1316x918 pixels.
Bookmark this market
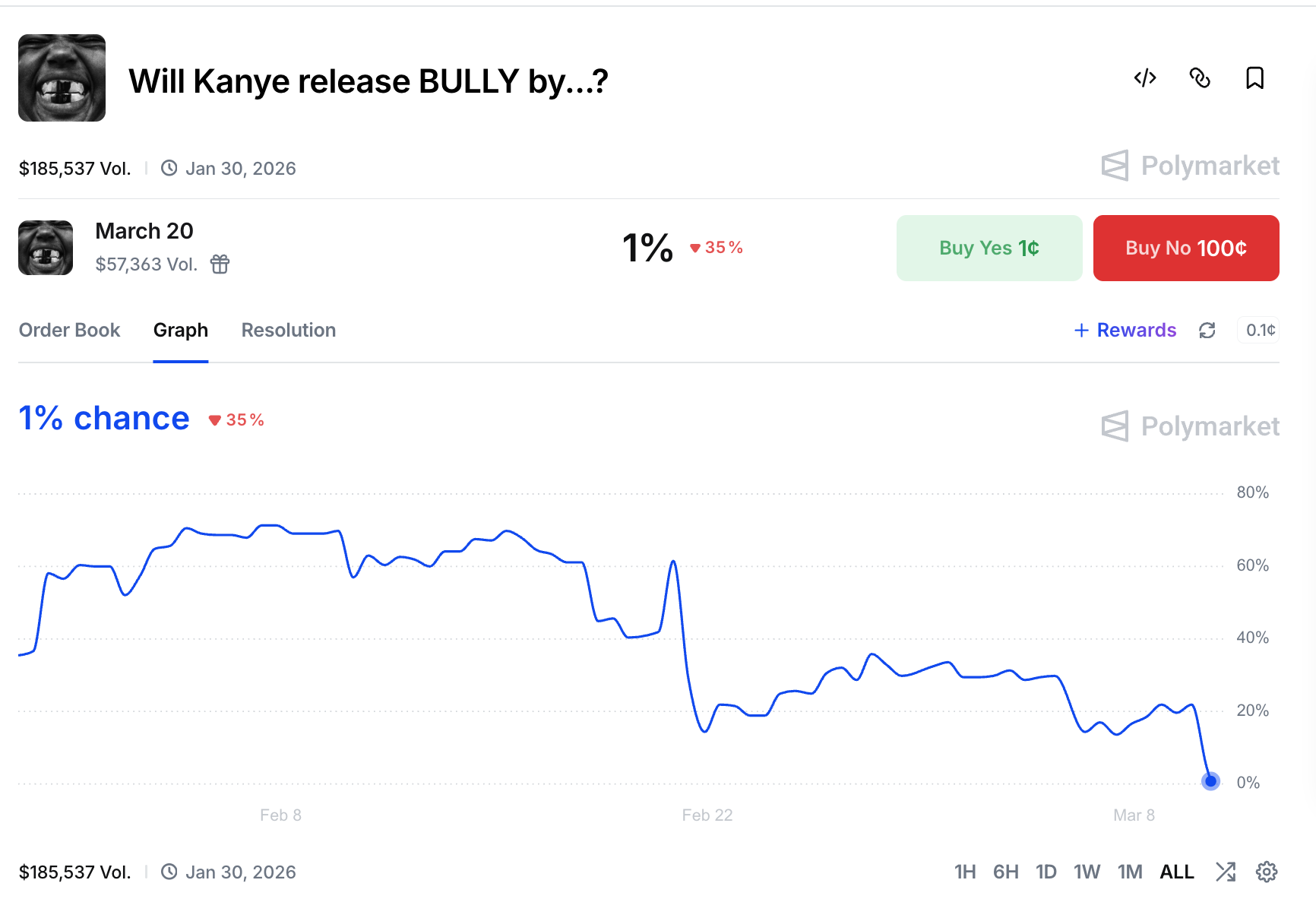[1254, 78]
